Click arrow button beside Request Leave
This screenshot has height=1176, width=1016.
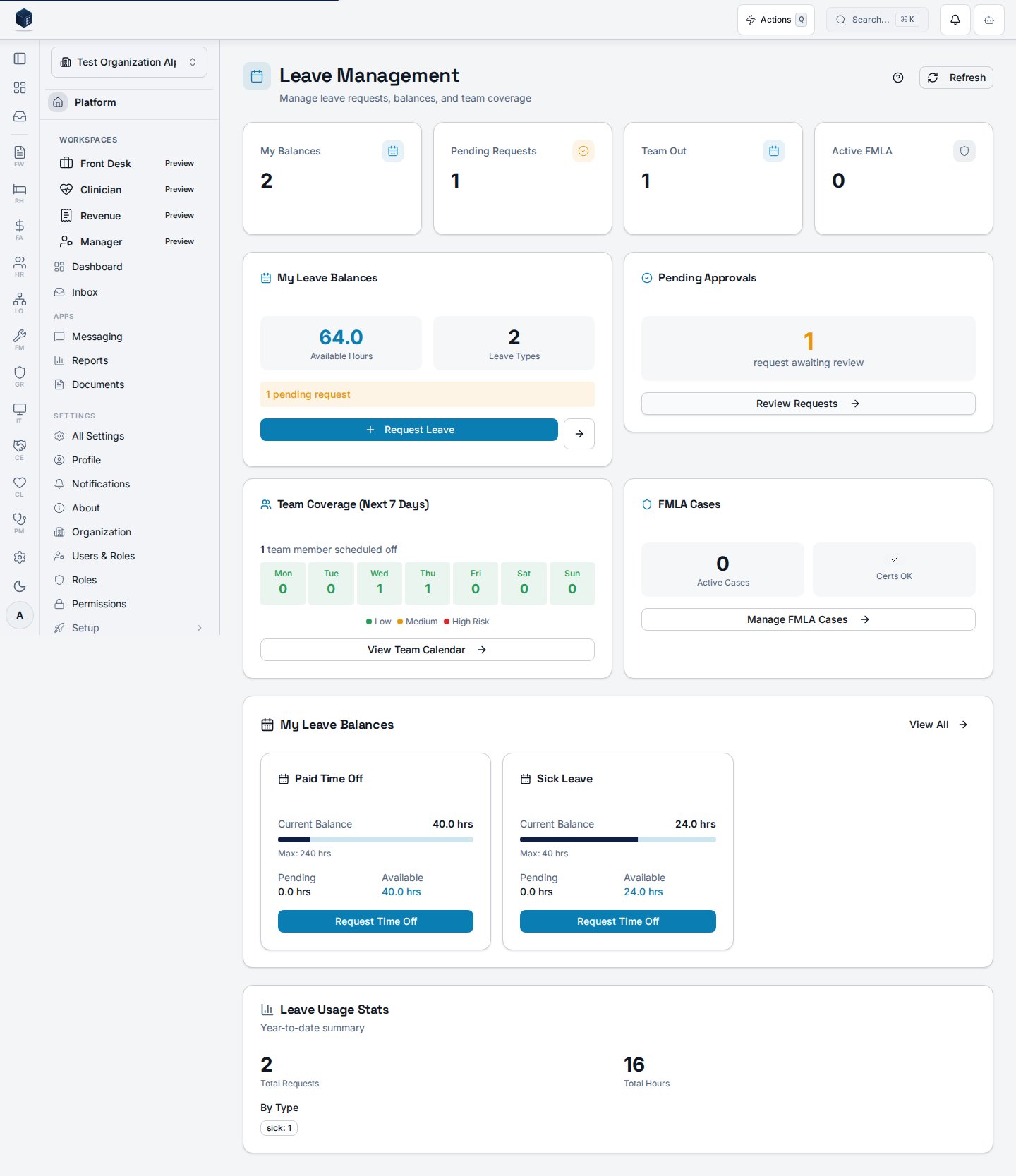(x=579, y=434)
